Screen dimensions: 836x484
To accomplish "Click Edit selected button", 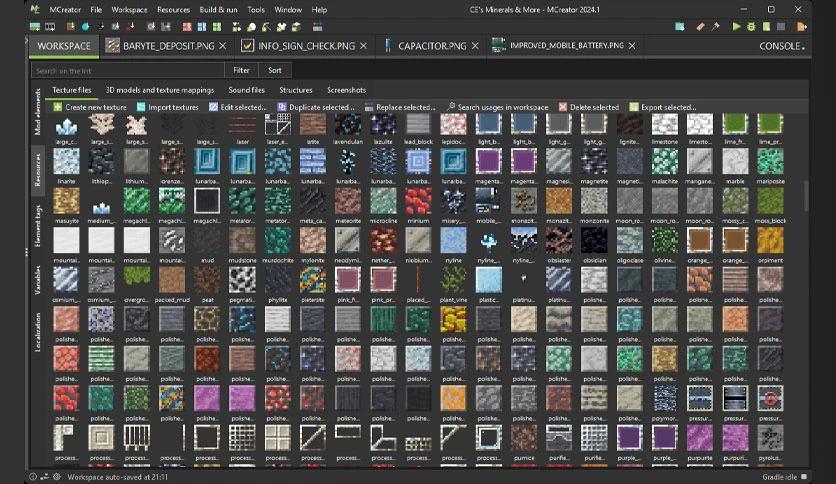I will [x=238, y=107].
